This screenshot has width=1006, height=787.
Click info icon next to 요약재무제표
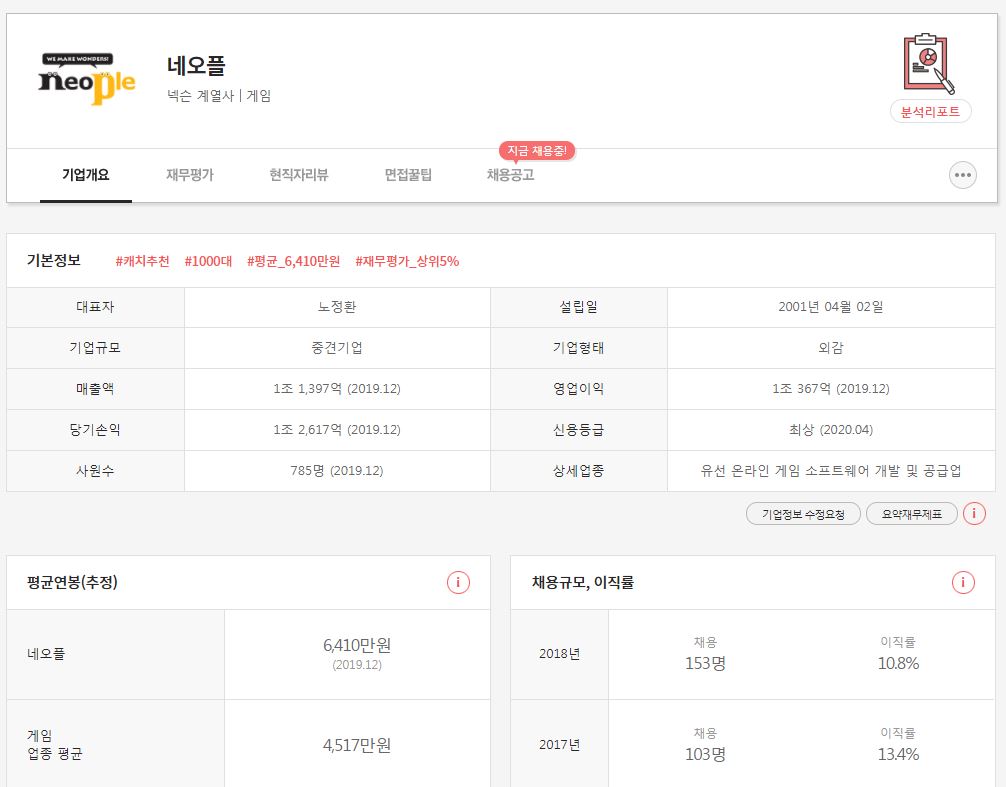[974, 514]
